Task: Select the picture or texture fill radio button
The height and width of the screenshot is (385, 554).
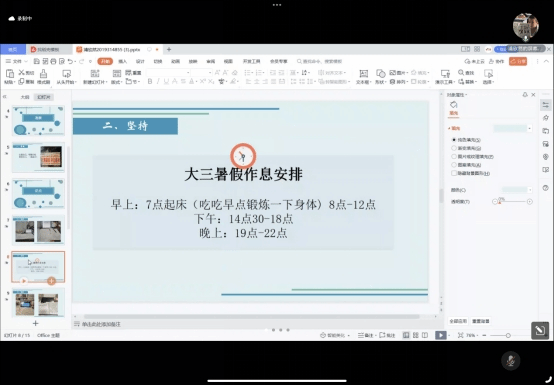Action: click(x=454, y=156)
